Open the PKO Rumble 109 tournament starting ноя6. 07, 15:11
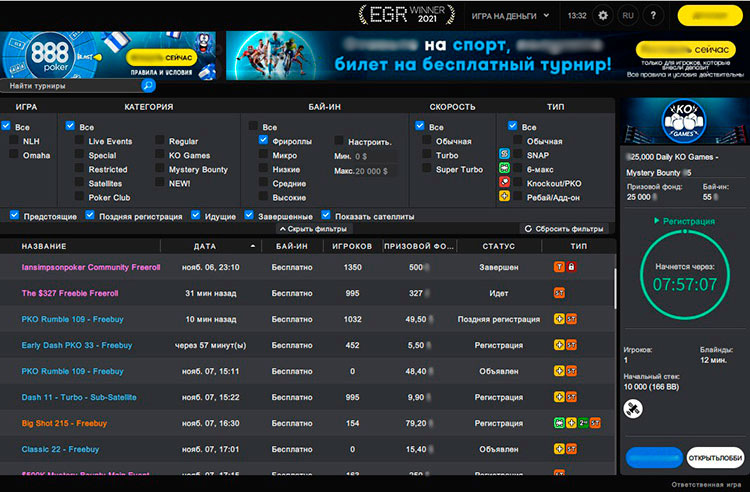Image resolution: width=750 pixels, height=492 pixels. tap(308, 371)
